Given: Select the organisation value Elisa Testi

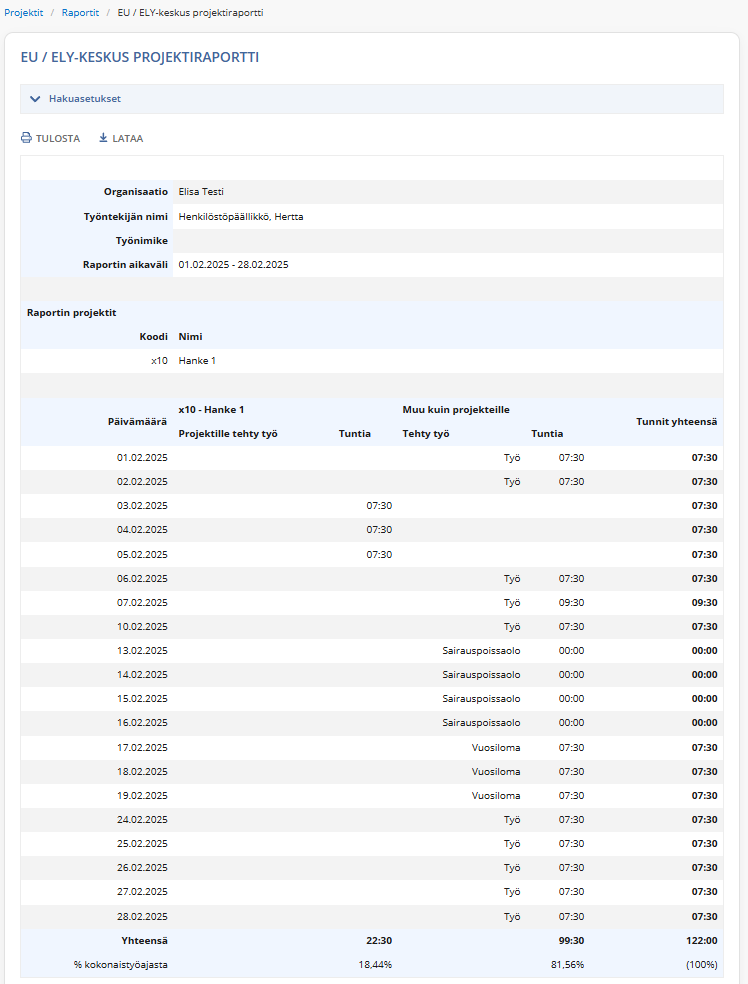Looking at the screenshot, I should [201, 192].
